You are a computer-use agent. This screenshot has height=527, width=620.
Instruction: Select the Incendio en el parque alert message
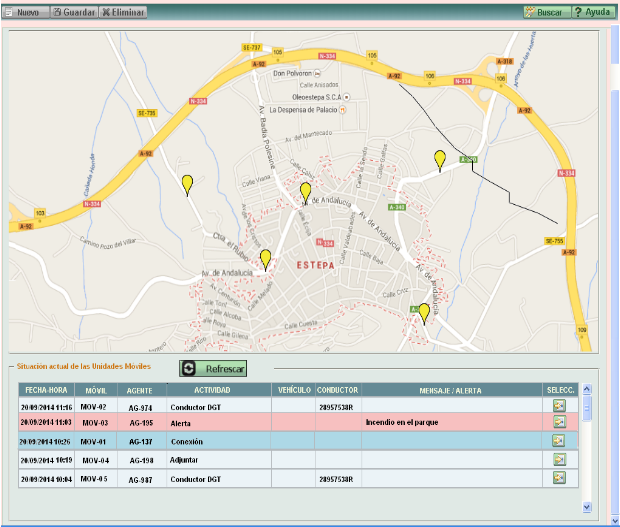(x=403, y=423)
